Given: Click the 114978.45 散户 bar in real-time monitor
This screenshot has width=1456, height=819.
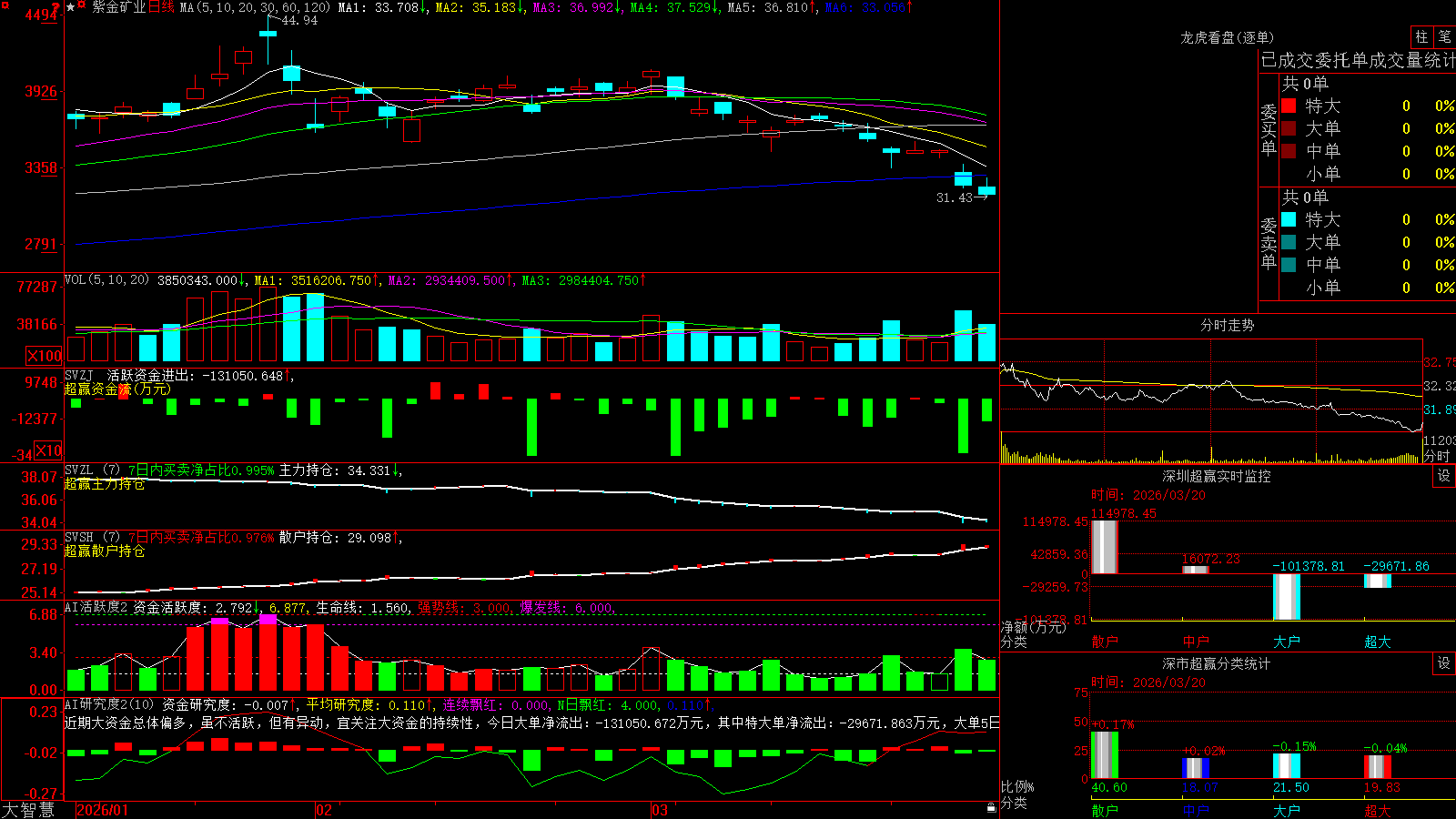Looking at the screenshot, I should (1104, 546).
